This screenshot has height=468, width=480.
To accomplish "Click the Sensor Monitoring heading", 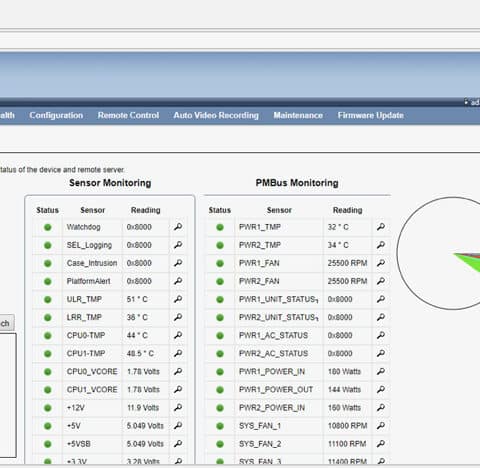I will pyautogui.click(x=110, y=183).
